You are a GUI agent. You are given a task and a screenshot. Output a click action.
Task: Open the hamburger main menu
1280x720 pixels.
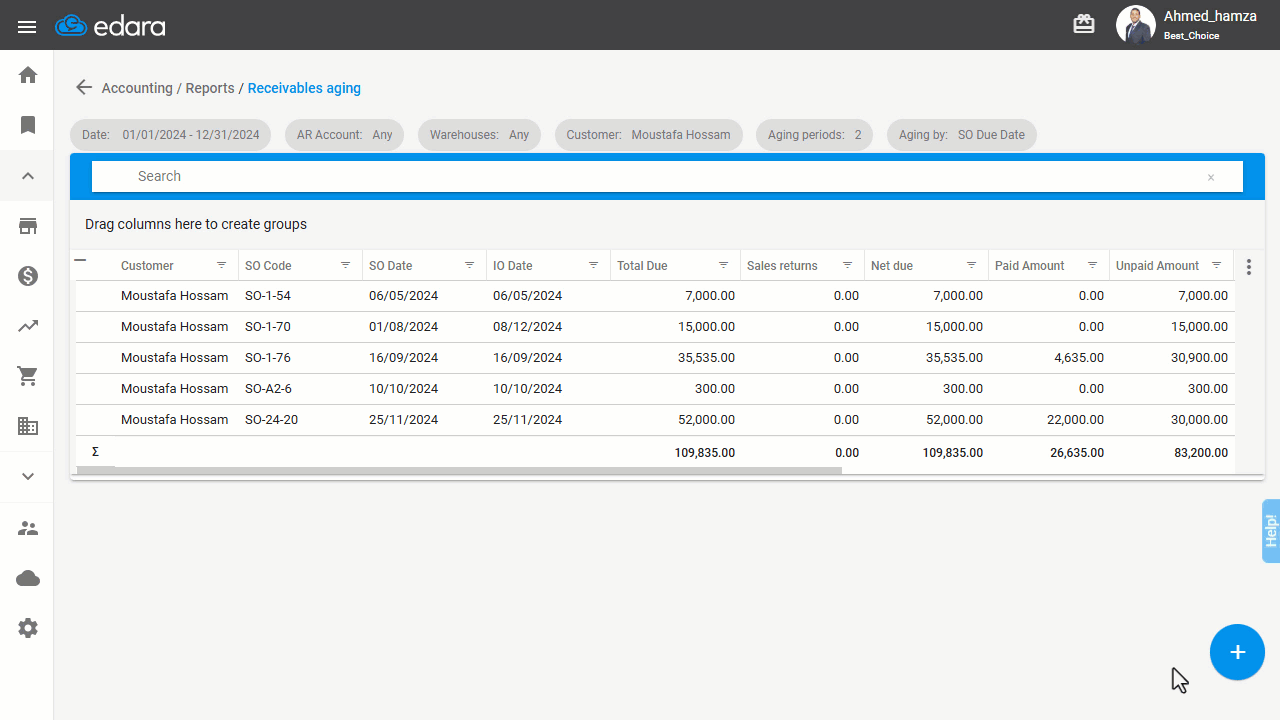27,26
